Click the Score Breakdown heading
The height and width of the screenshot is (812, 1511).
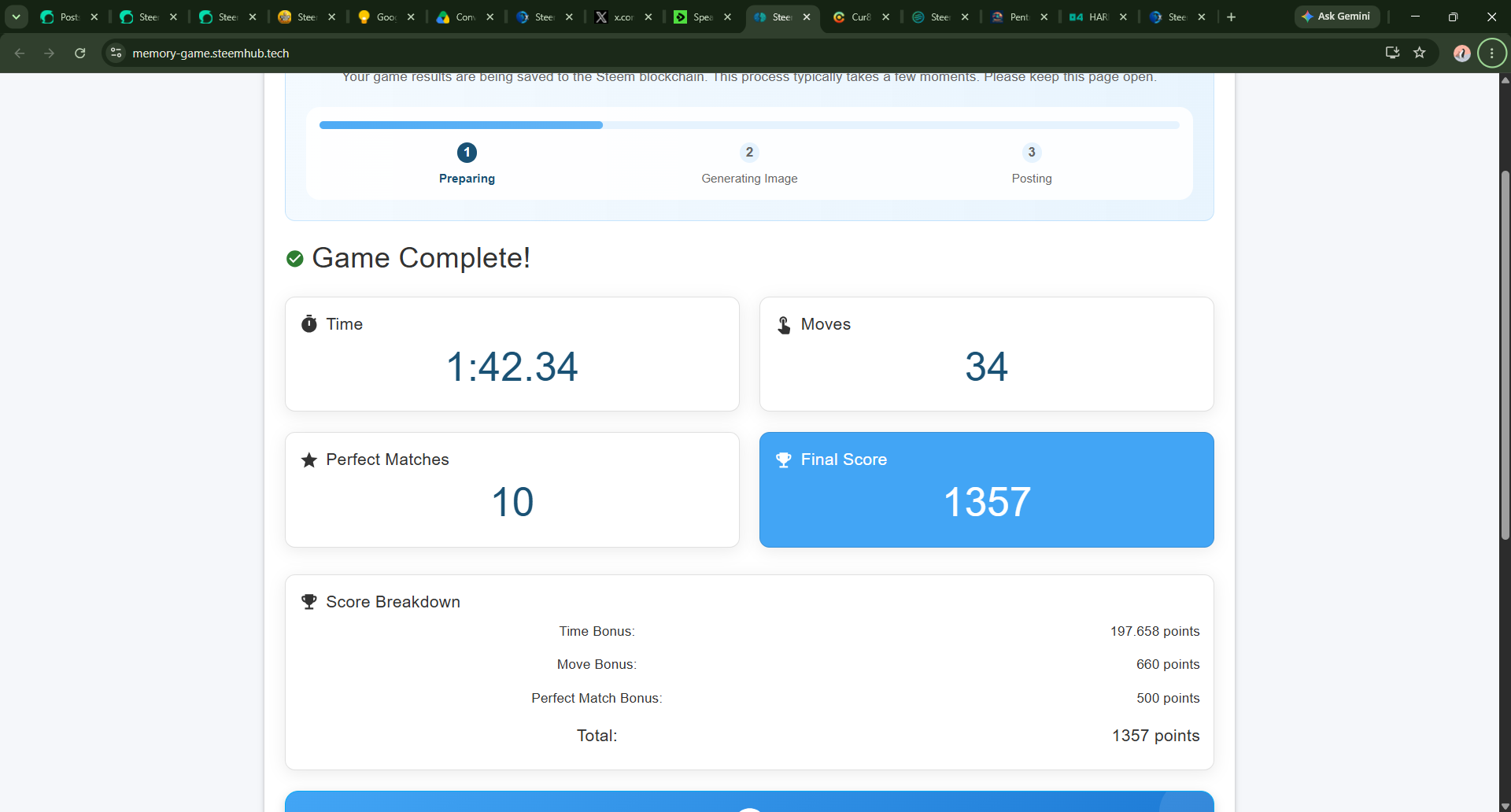(x=393, y=602)
